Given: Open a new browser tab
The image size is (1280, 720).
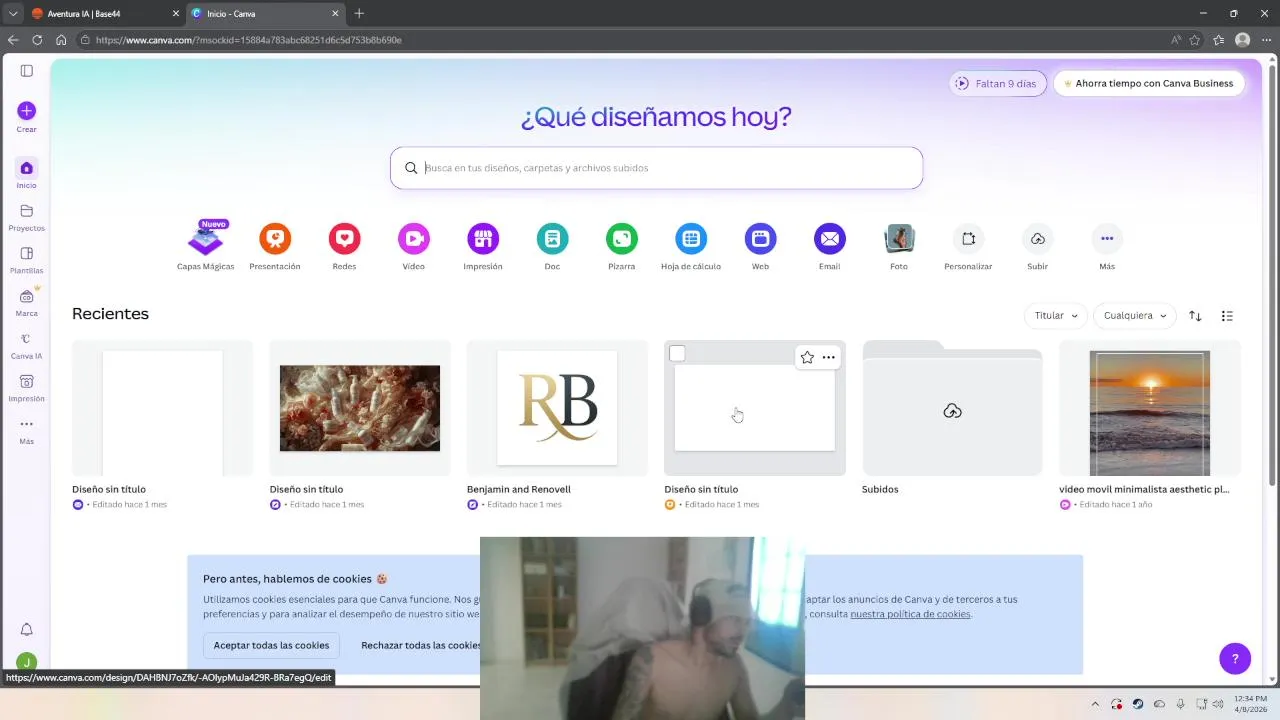Looking at the screenshot, I should [359, 13].
